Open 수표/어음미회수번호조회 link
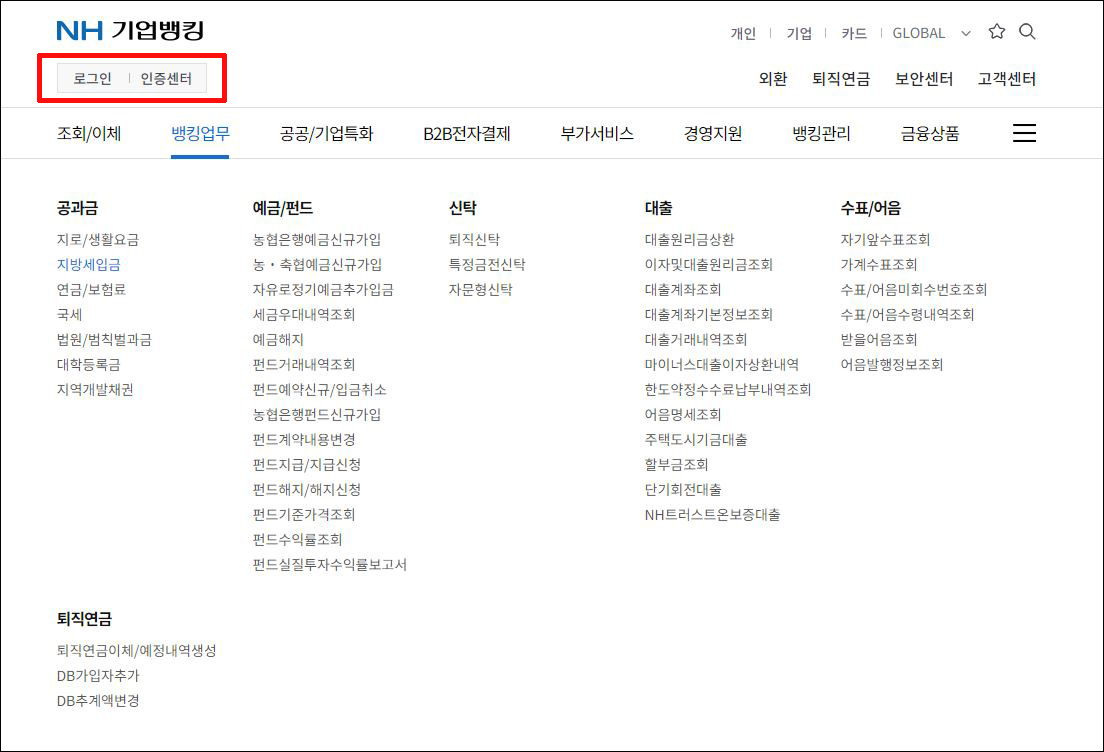 914,289
